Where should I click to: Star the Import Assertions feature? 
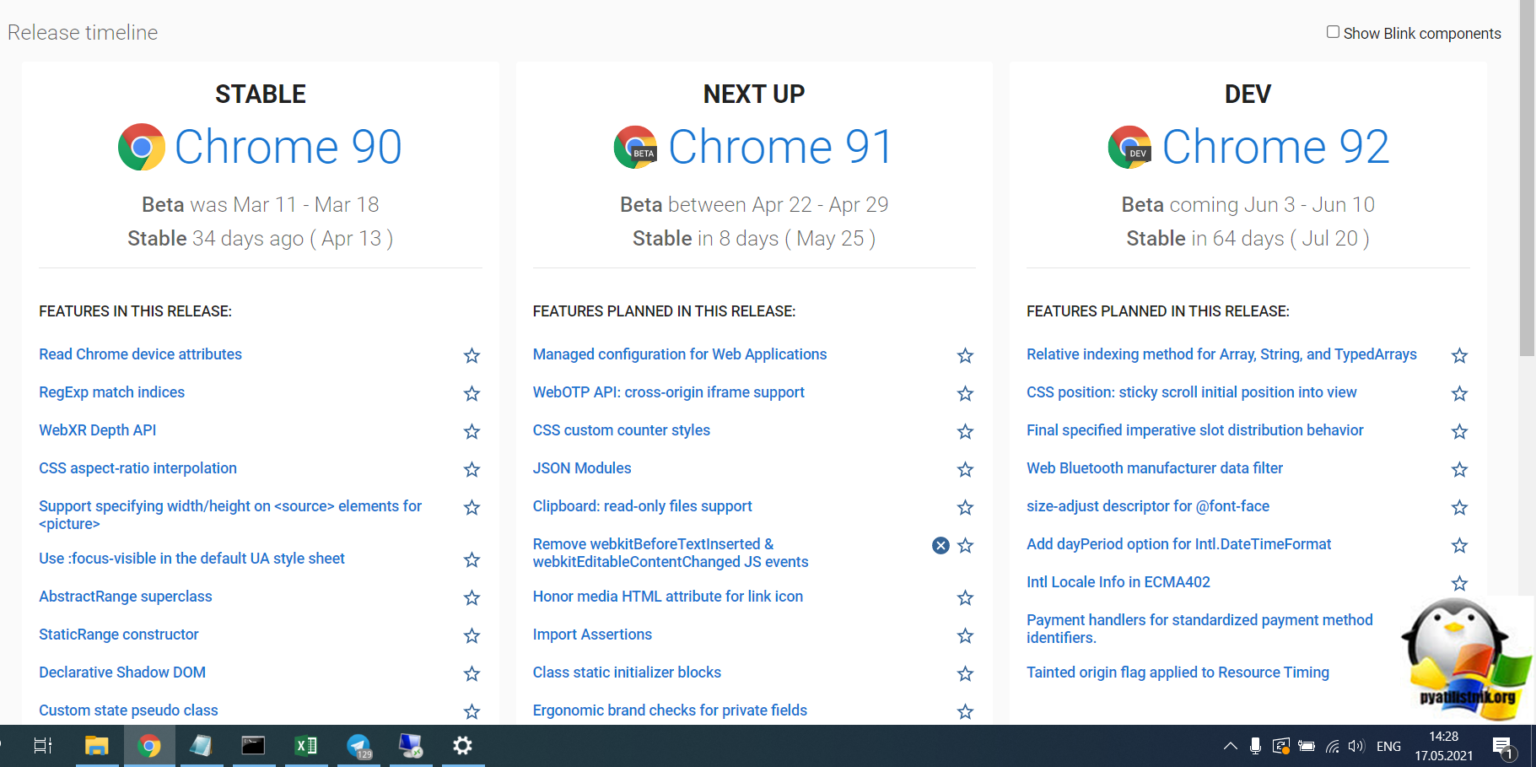tap(965, 636)
